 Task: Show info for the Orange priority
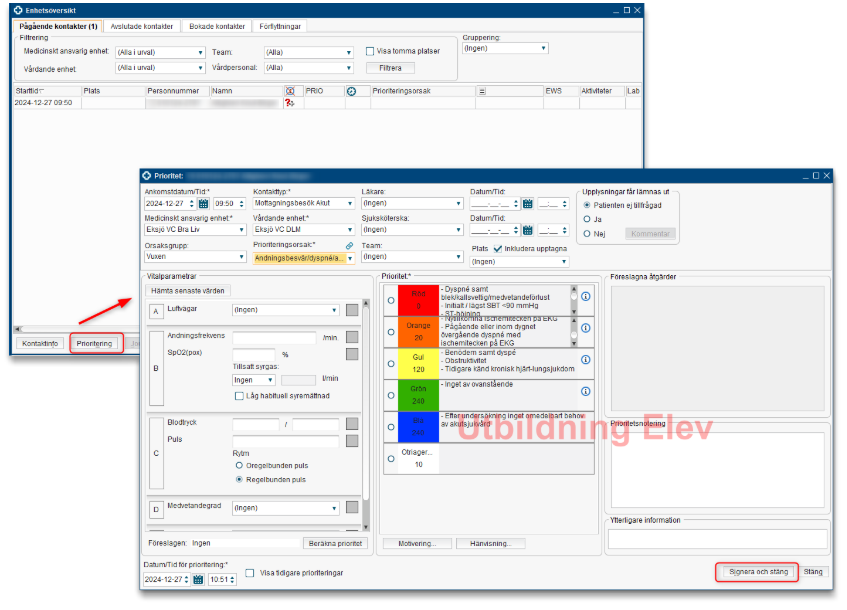point(586,329)
